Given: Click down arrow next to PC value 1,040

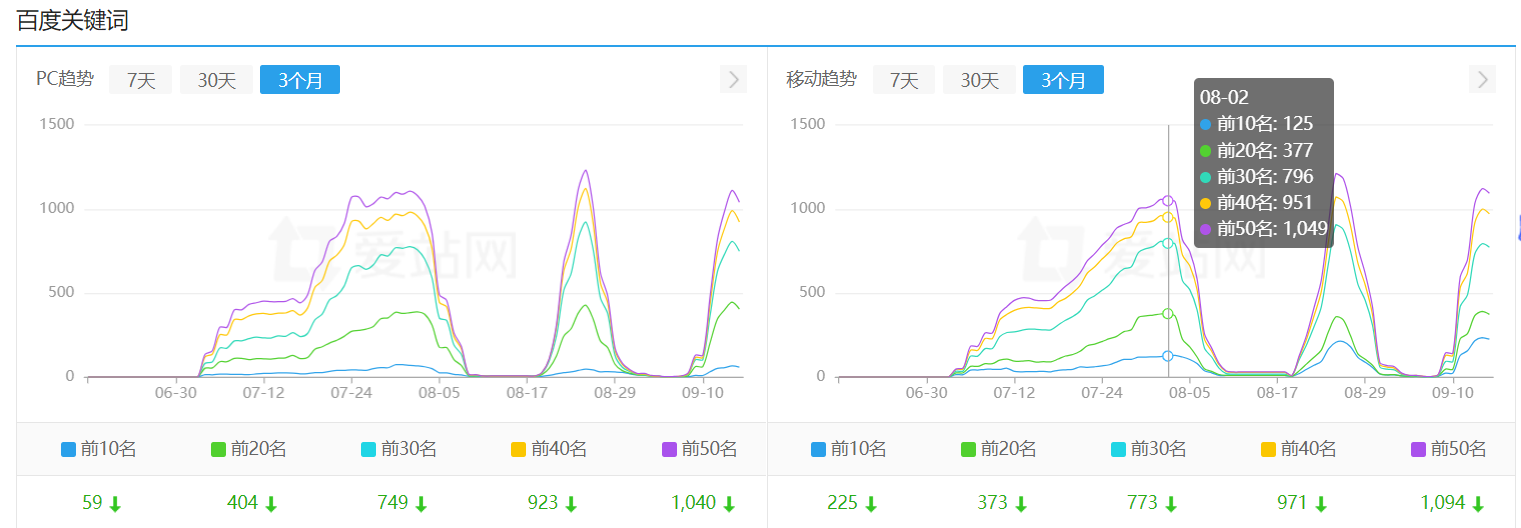Looking at the screenshot, I should (x=728, y=504).
